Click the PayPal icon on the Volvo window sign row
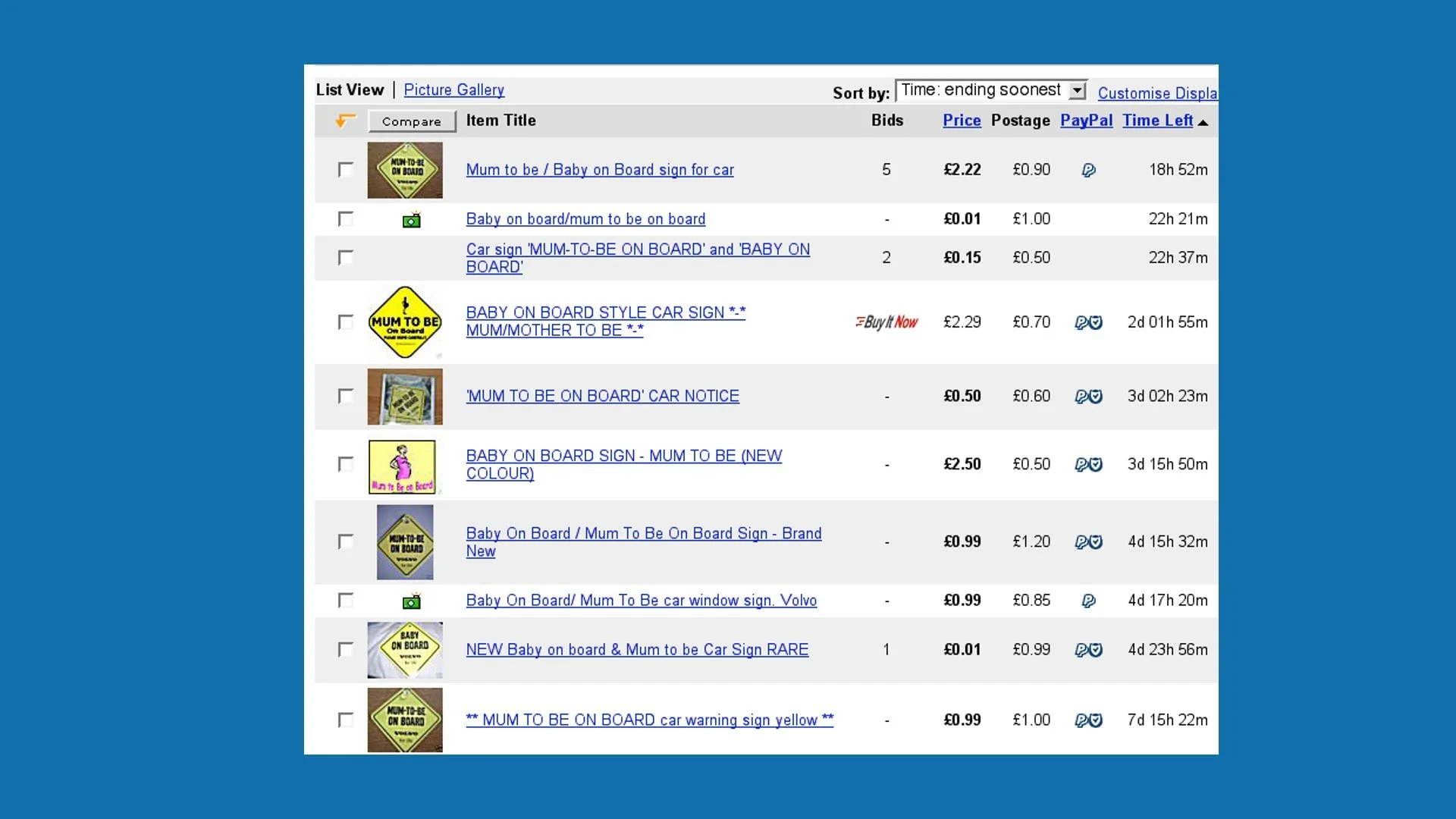The image size is (1456, 819). (1088, 601)
